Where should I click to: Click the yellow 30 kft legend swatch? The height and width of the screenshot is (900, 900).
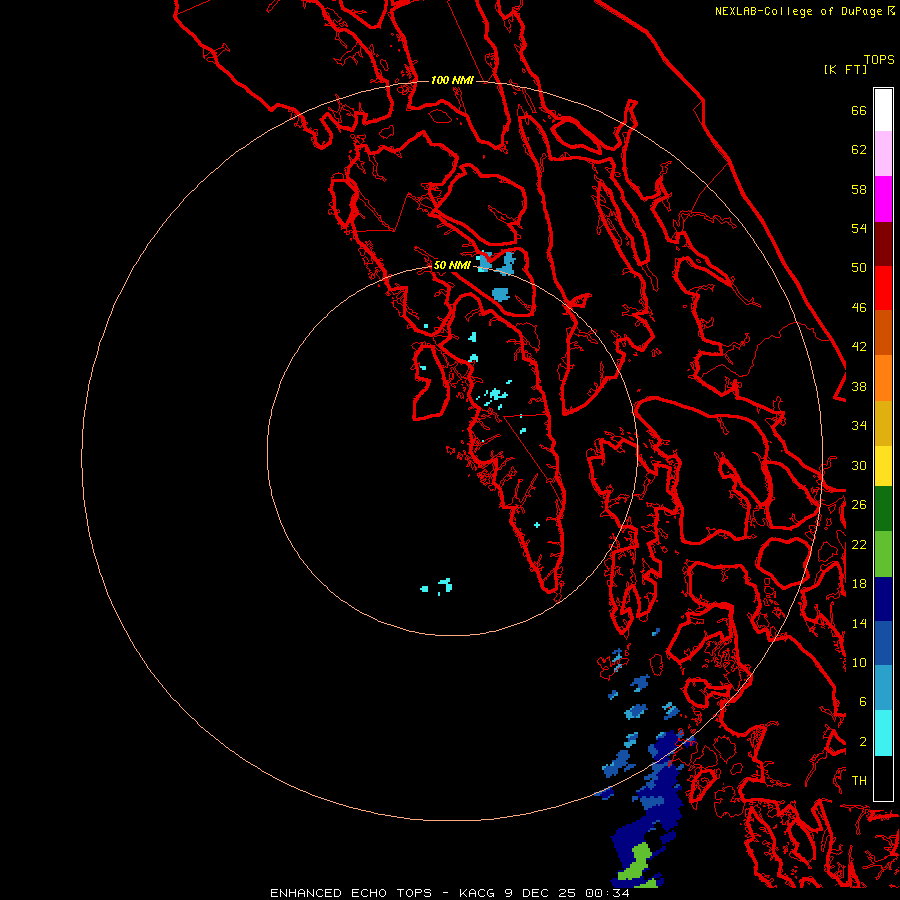(x=883, y=466)
